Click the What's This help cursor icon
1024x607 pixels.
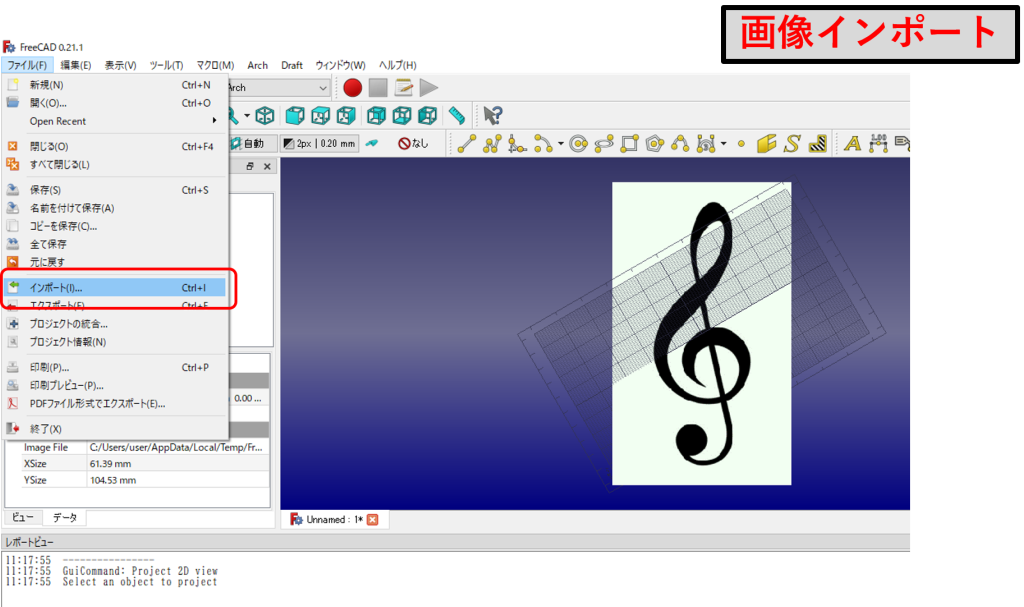(492, 115)
